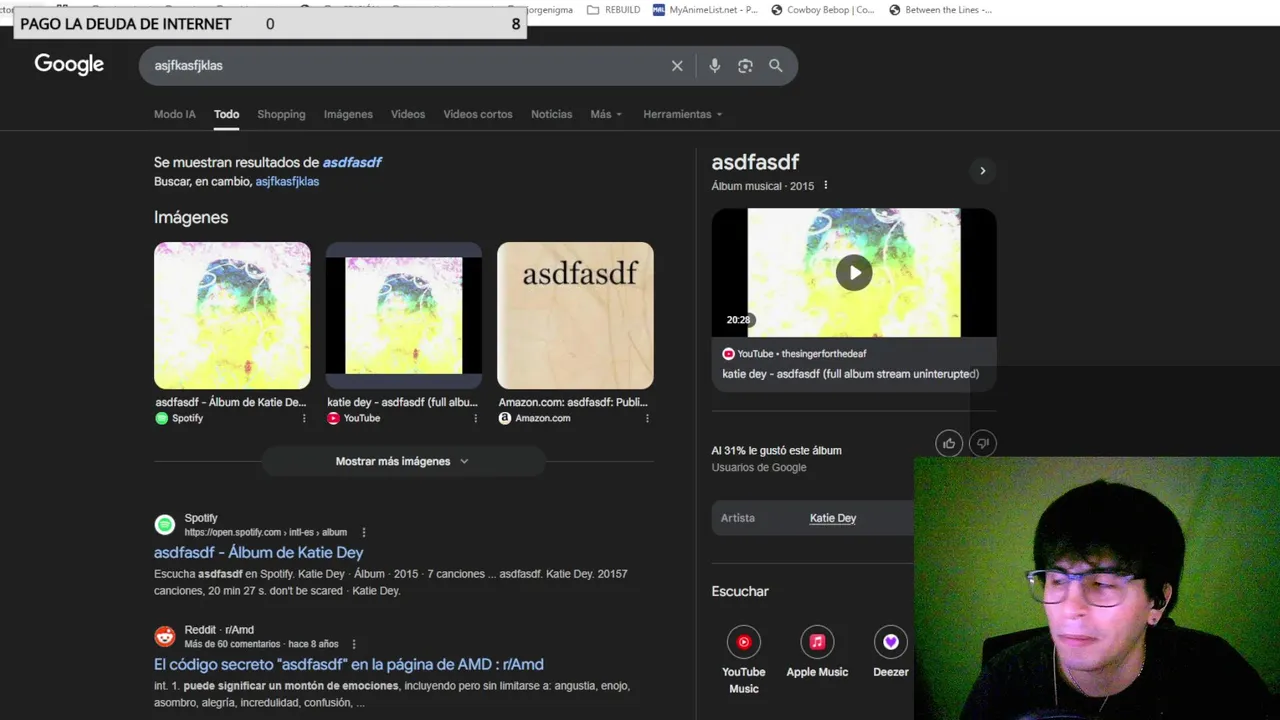
Task: Click 'Al 31% le gustó este álbum' text
Action: pyautogui.click(x=776, y=450)
